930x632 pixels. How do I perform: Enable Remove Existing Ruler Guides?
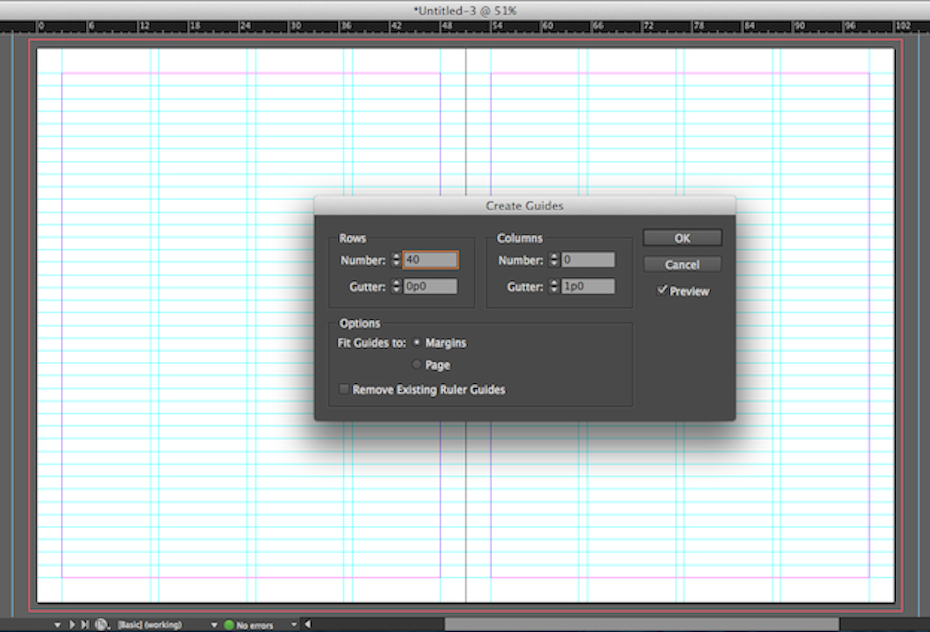pos(344,390)
